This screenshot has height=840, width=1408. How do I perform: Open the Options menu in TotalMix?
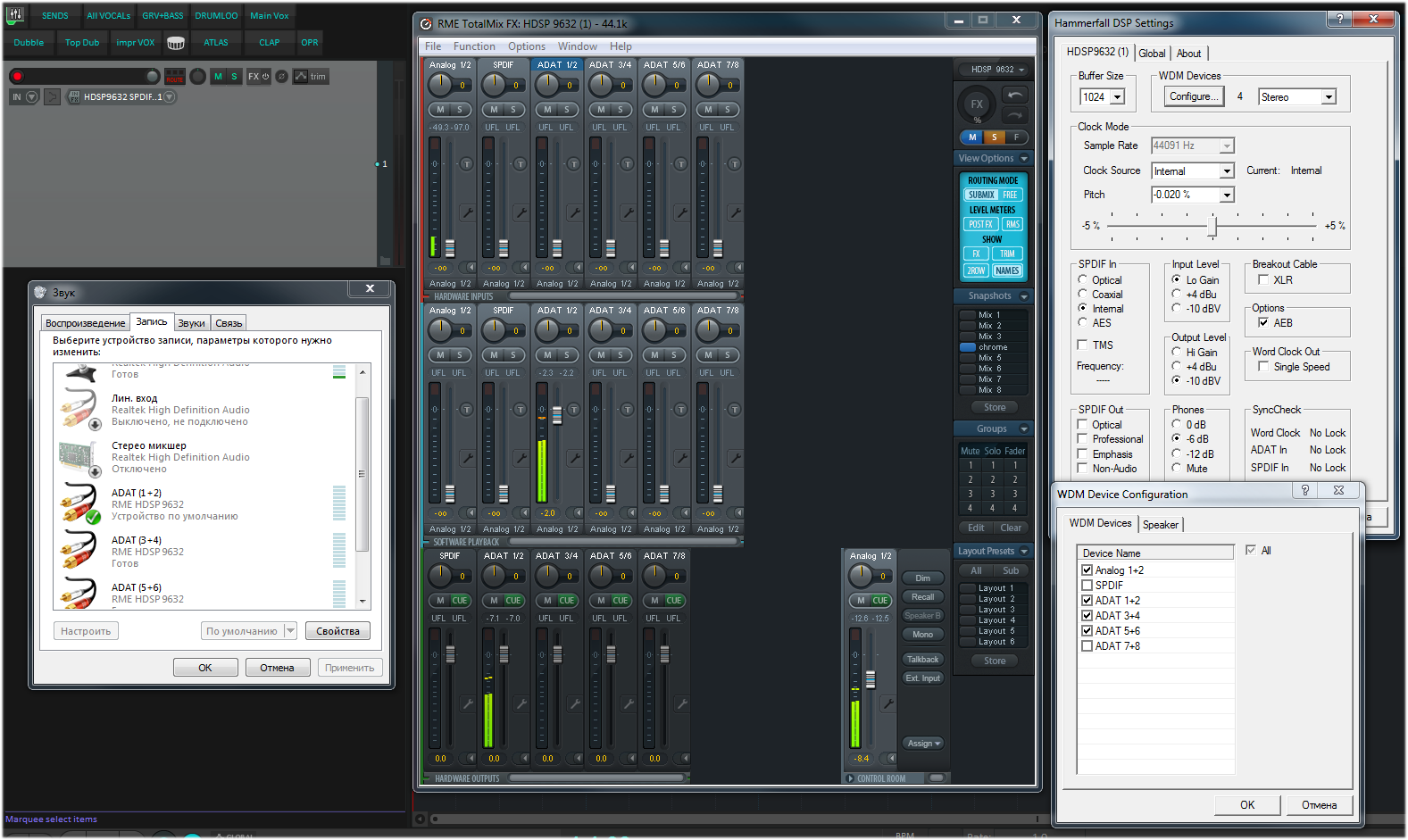(x=527, y=46)
